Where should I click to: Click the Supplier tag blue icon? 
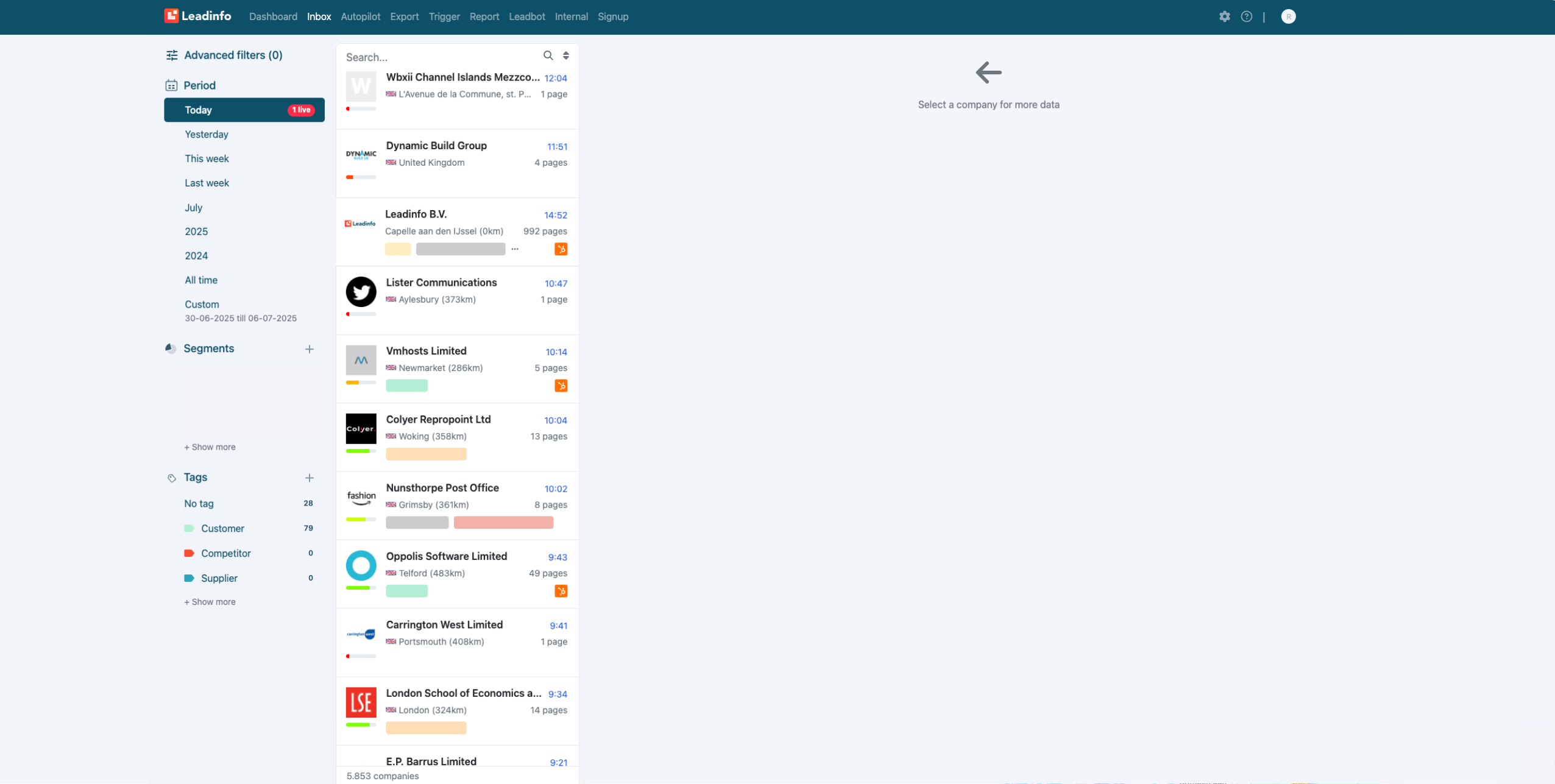click(x=189, y=578)
